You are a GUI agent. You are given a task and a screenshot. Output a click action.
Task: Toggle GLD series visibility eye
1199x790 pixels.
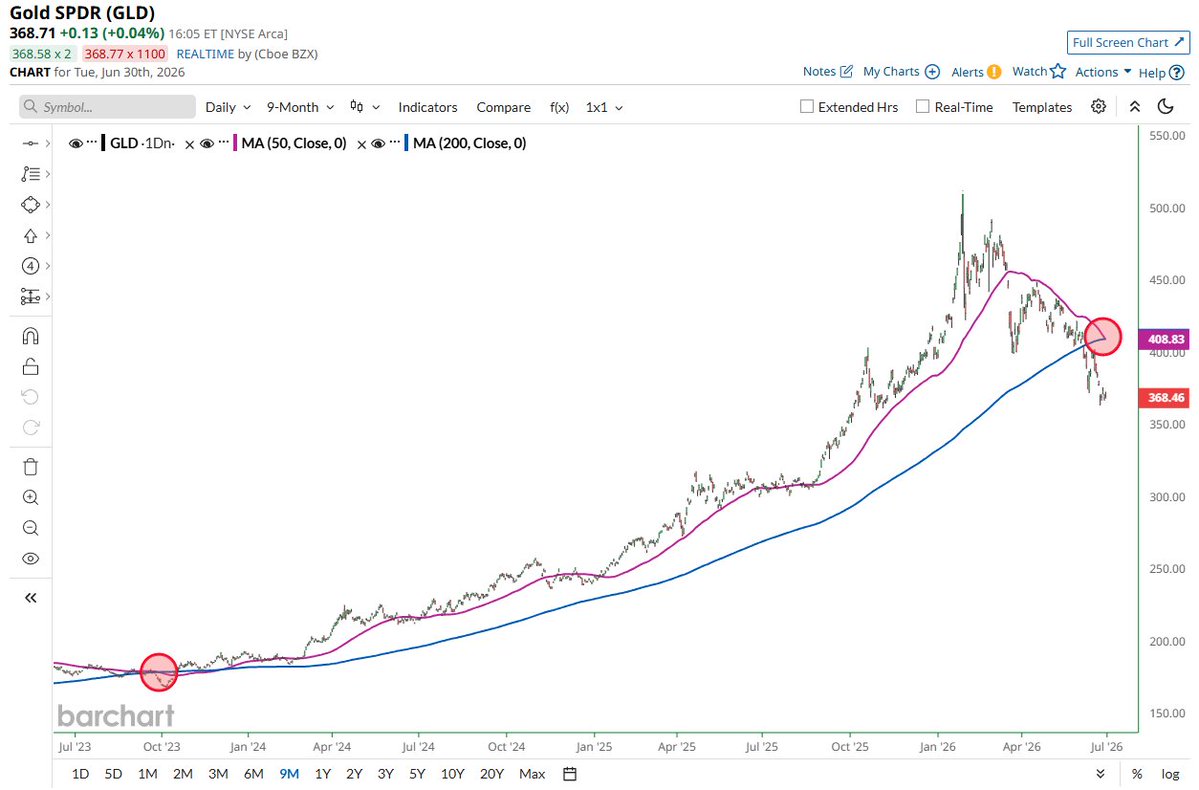(x=76, y=143)
